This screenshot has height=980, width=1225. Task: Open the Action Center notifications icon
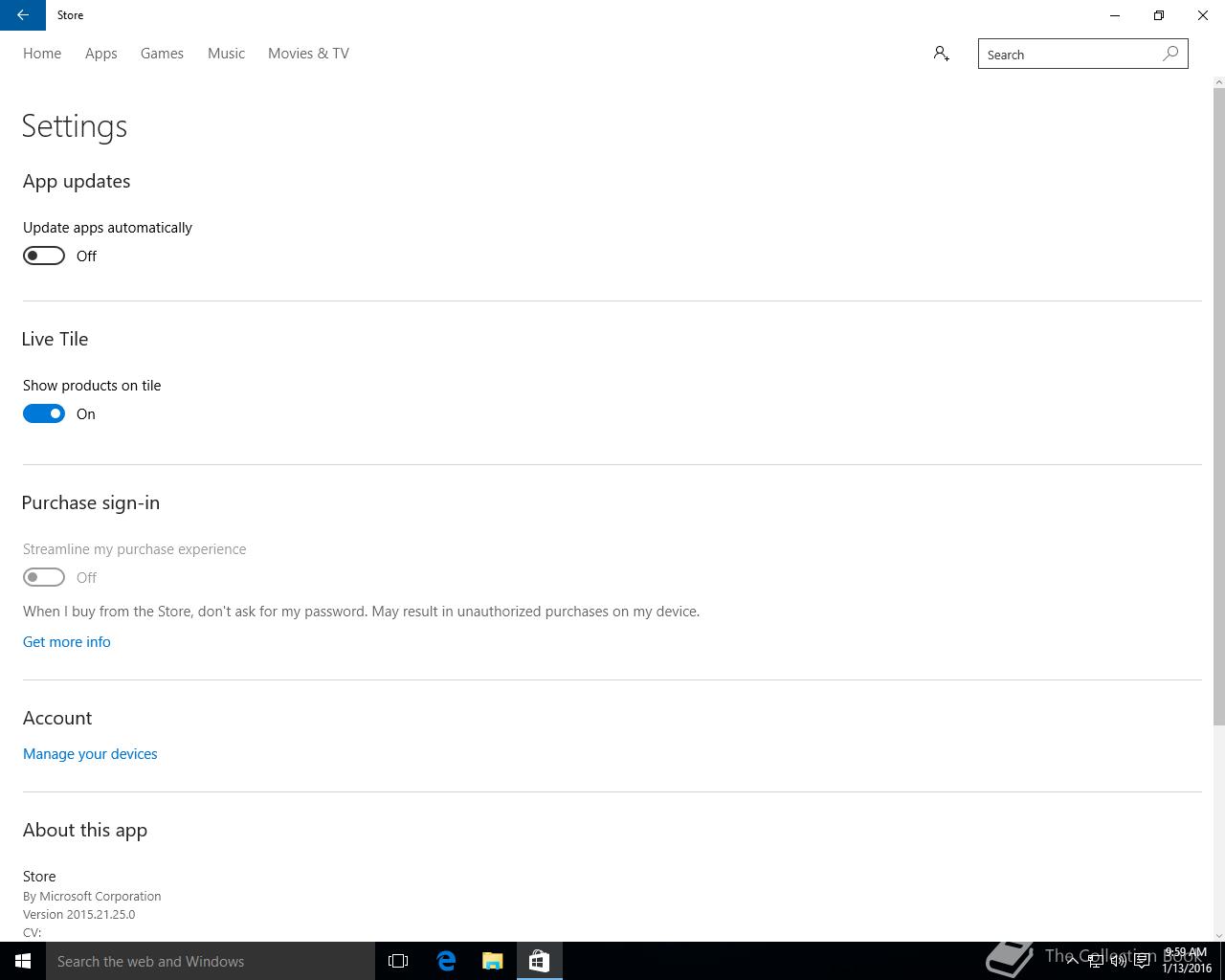click(1142, 962)
